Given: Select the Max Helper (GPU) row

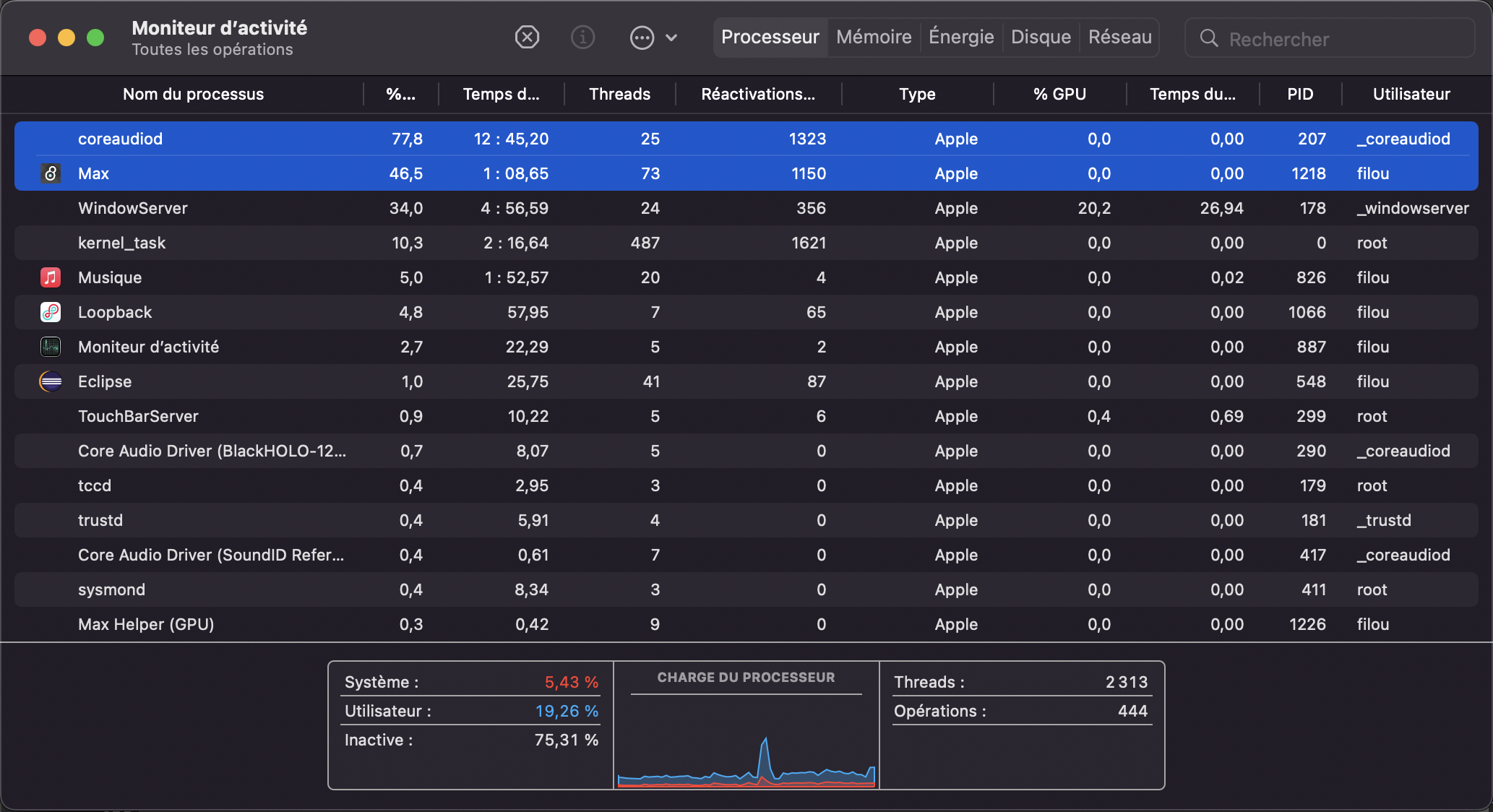Looking at the screenshot, I should pos(746,624).
